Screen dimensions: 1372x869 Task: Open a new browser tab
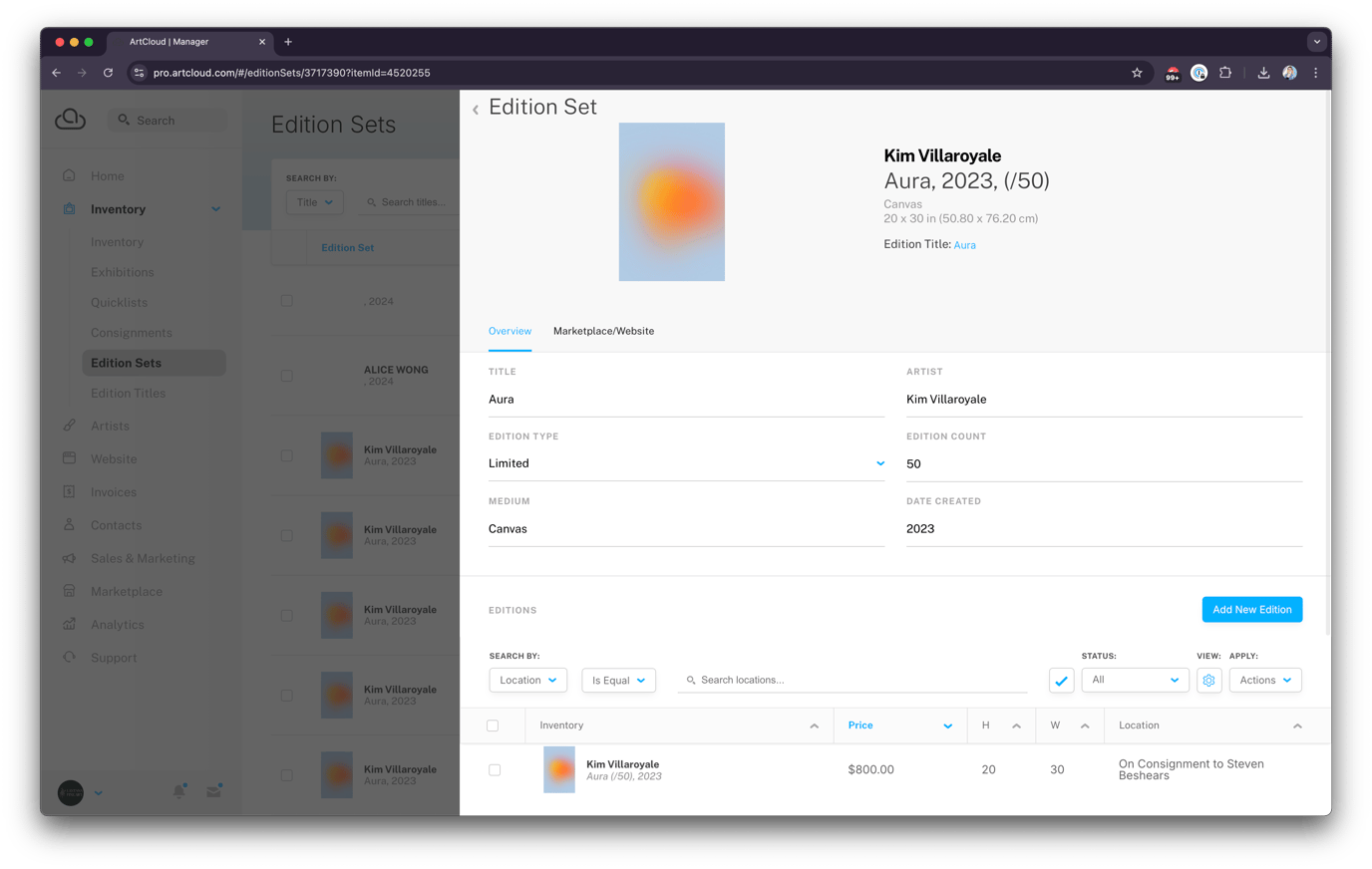click(x=288, y=42)
